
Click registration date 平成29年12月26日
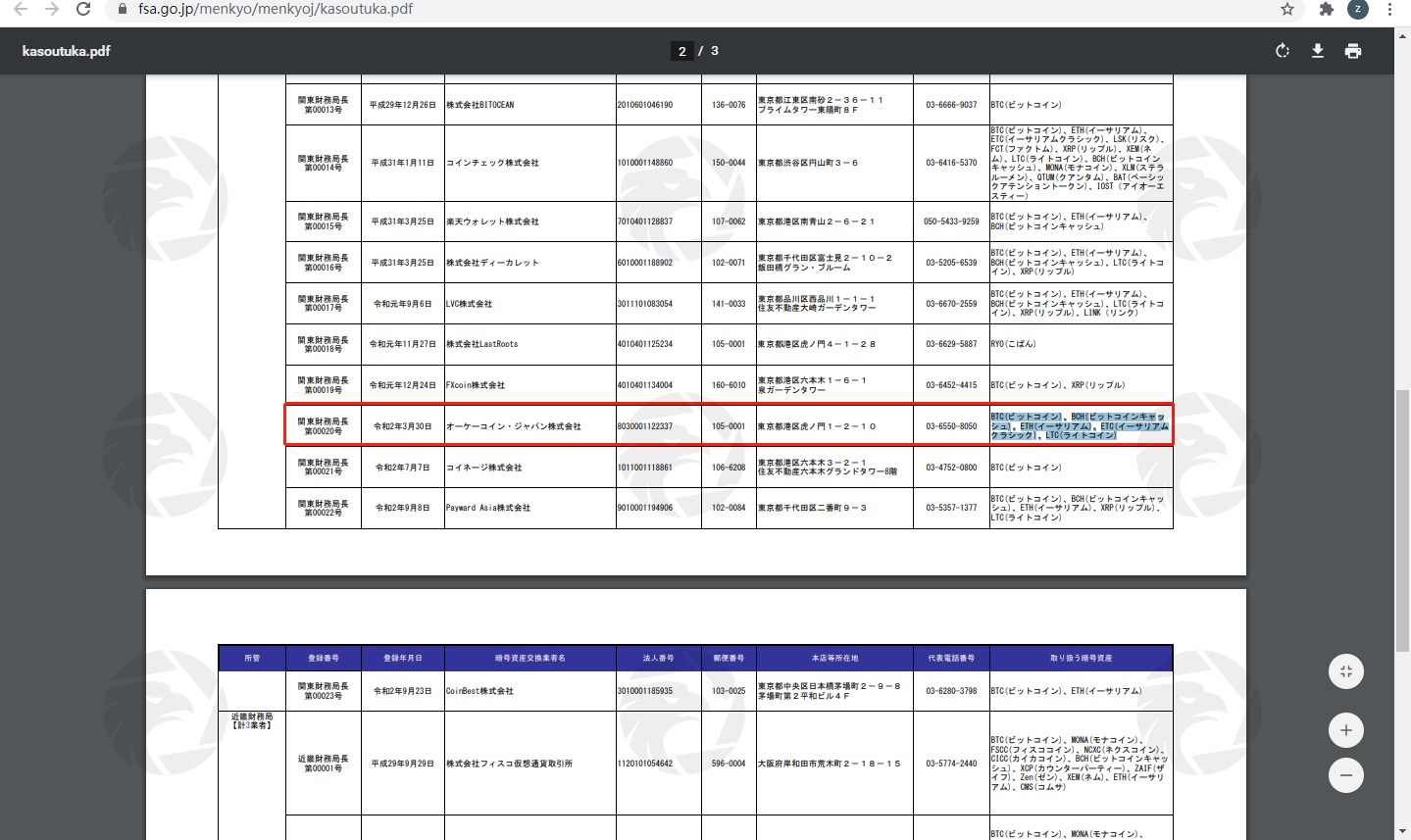click(x=403, y=105)
